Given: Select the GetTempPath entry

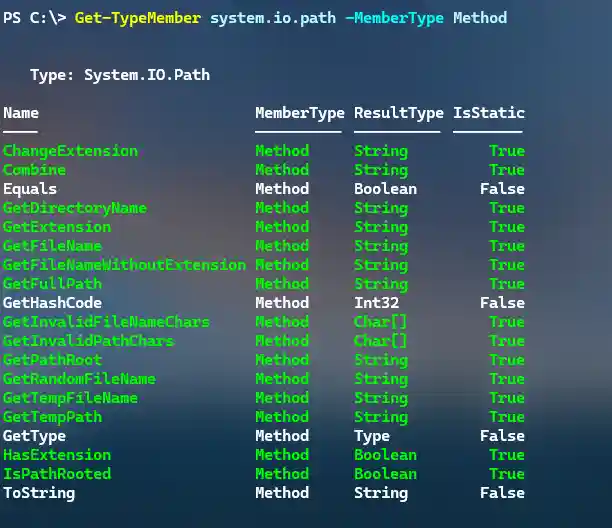Looking at the screenshot, I should tap(52, 417).
